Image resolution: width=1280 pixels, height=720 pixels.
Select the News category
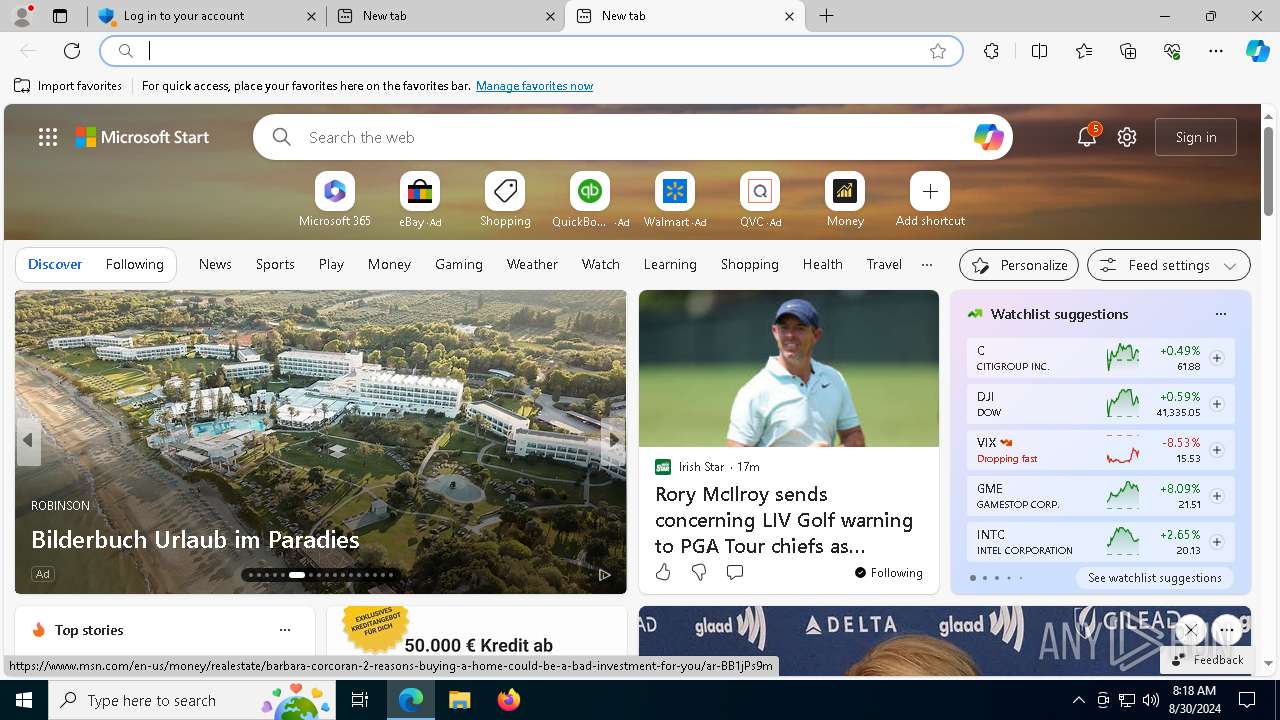pos(215,264)
